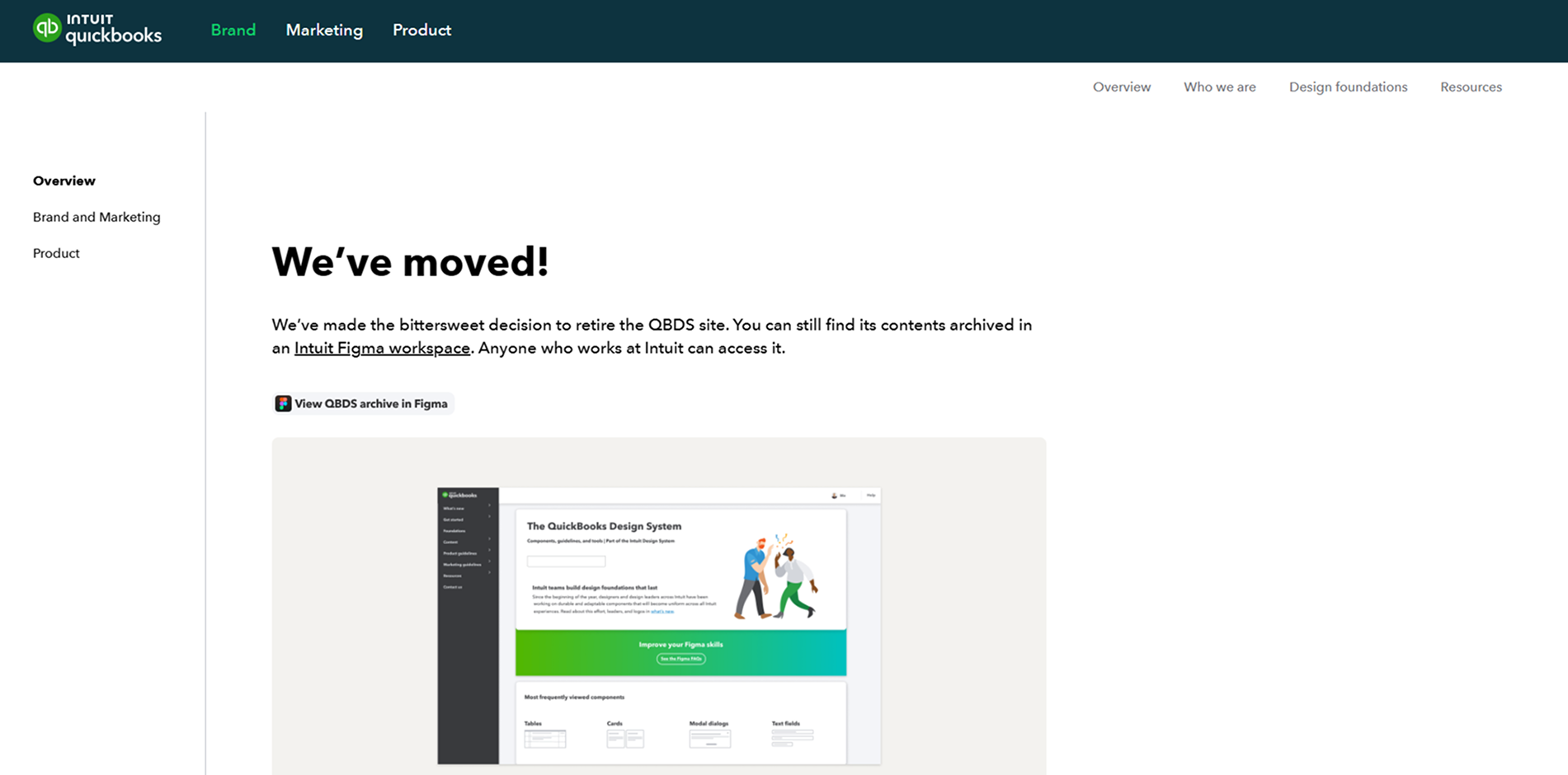Click the Figma icon beside View QBDS archive
This screenshot has height=775, width=1568.
coord(283,403)
